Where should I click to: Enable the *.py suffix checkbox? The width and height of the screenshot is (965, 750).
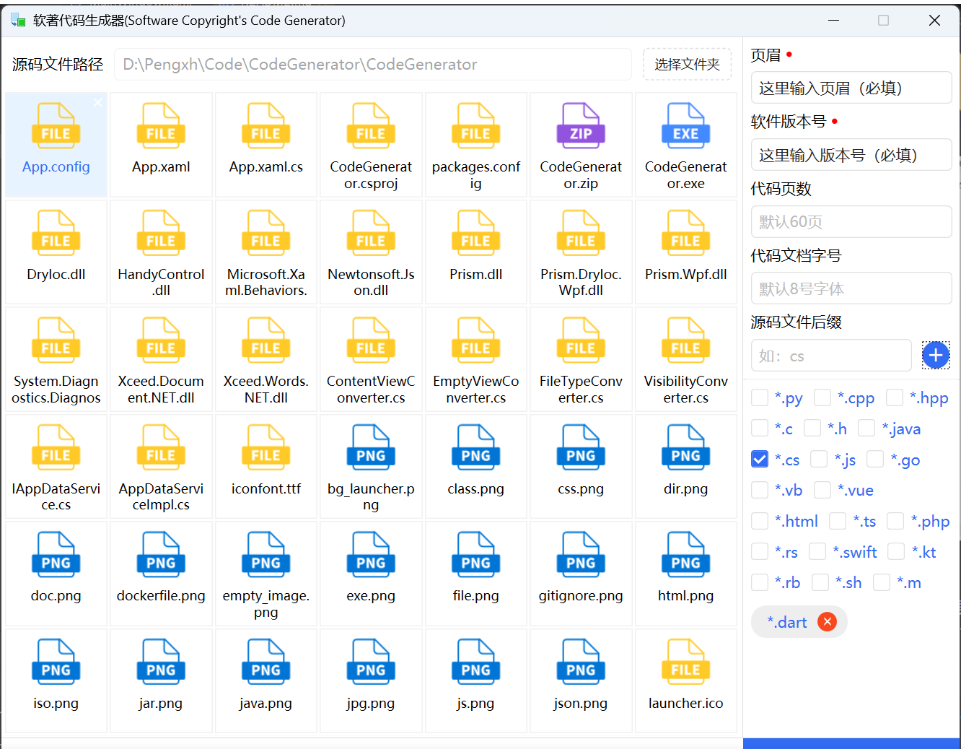760,398
